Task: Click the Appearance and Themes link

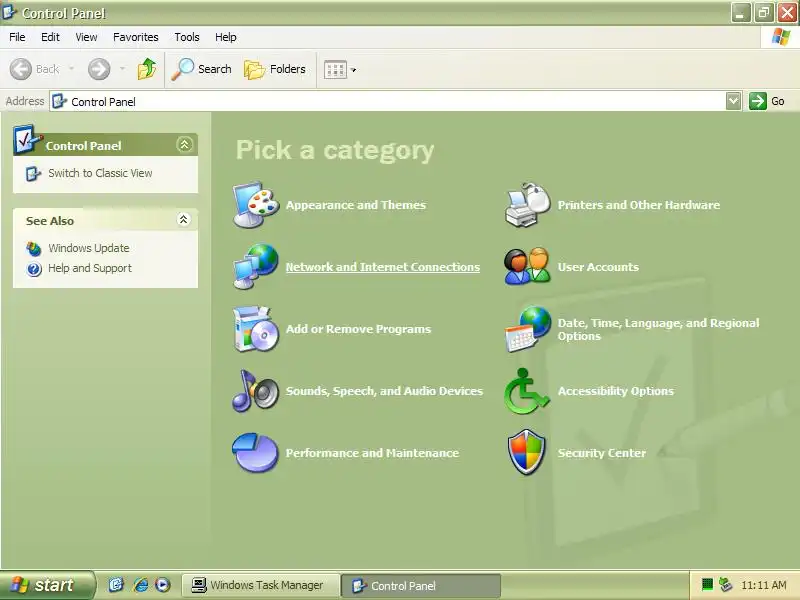Action: 356,205
